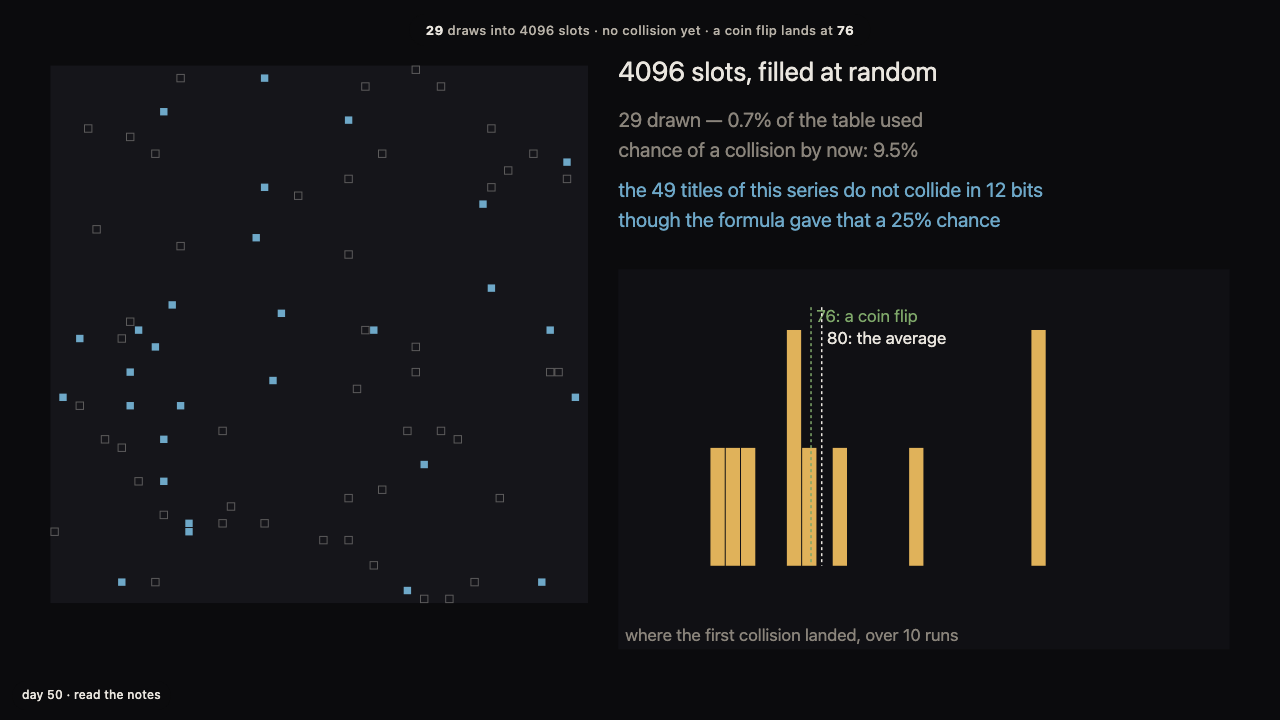
Task: Click the "chance of a collision by now: 9.5%" line
Action: tap(768, 150)
